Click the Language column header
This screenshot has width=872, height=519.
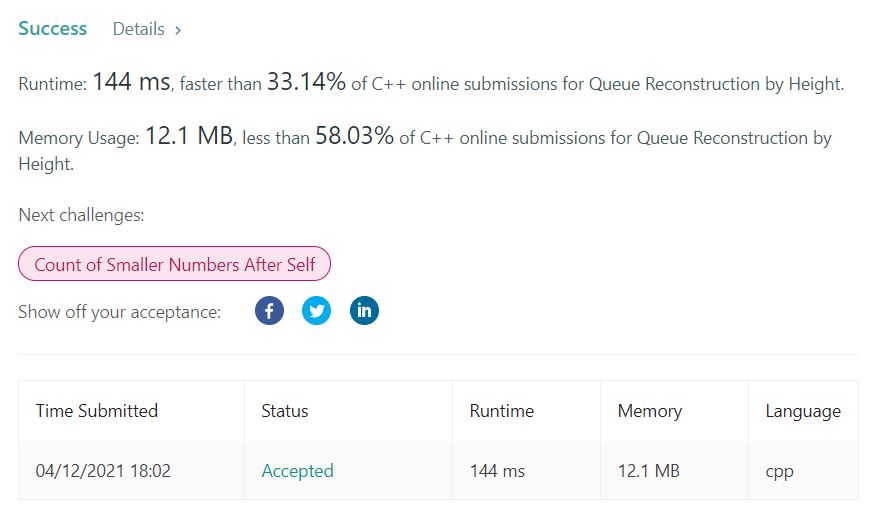tap(803, 411)
